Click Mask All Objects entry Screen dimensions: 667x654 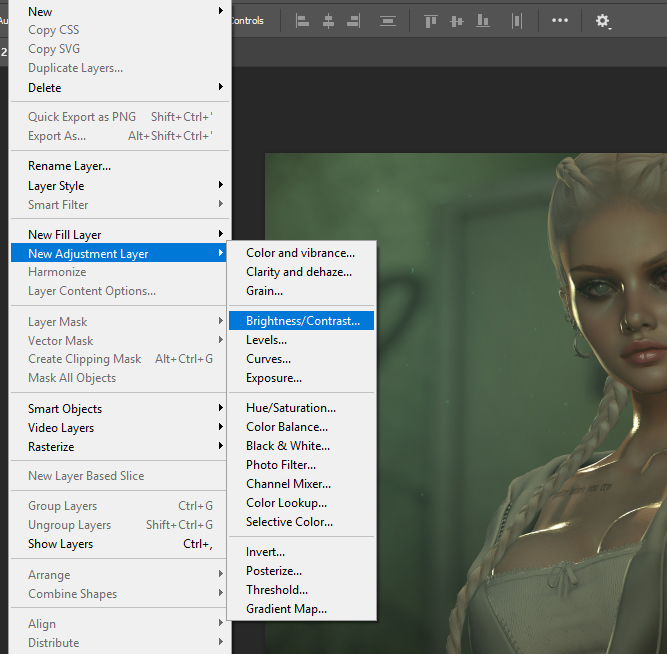[120, 378]
